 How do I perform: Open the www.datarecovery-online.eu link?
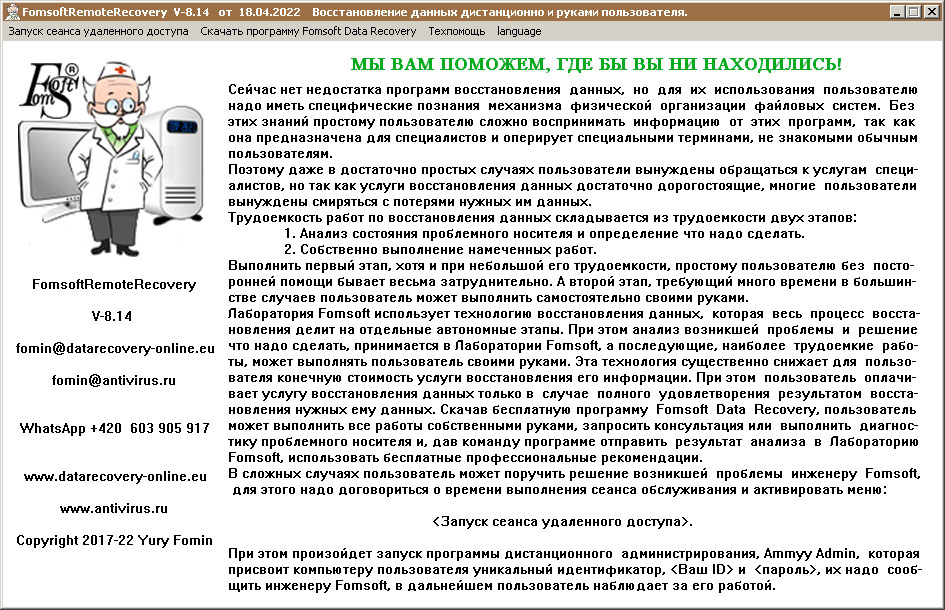(x=113, y=478)
